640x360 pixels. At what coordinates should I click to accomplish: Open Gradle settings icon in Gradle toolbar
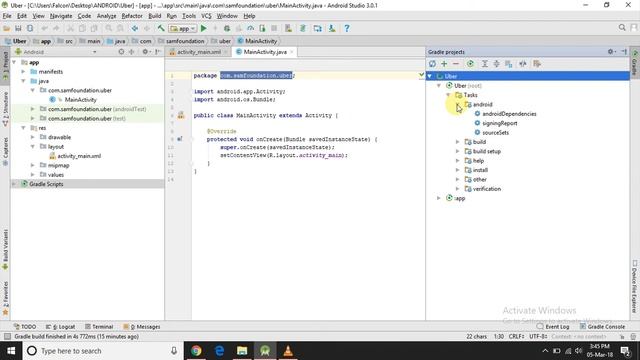(537, 64)
